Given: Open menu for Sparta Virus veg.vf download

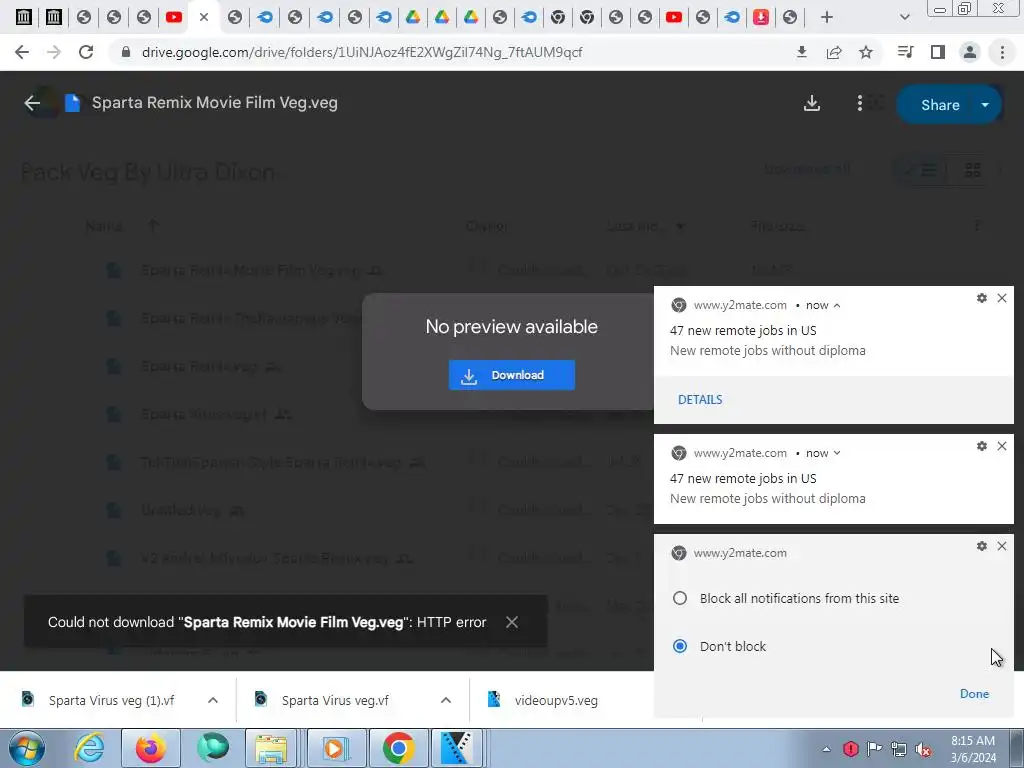Looking at the screenshot, I should coord(445,700).
